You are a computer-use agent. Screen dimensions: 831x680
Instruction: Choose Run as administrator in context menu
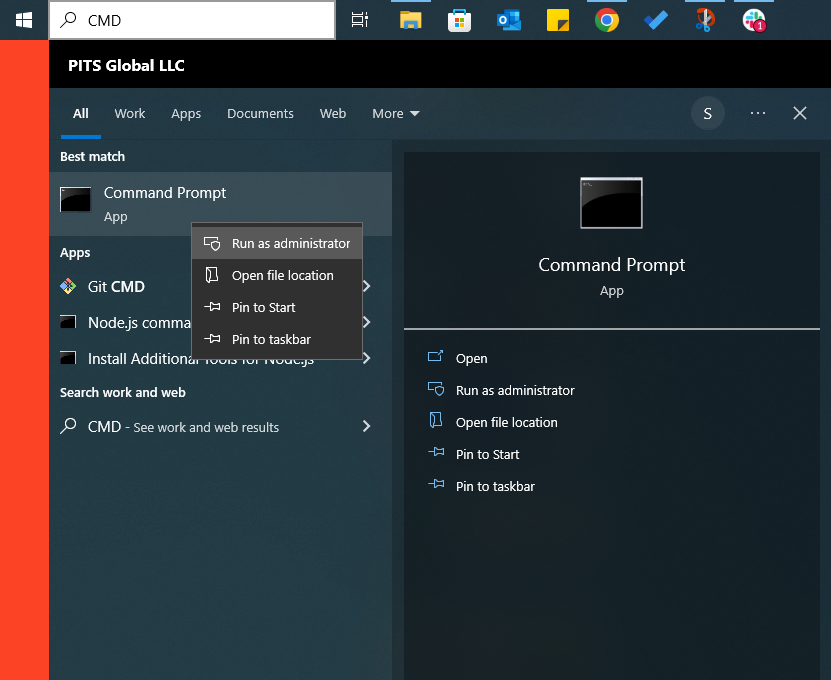(277, 243)
